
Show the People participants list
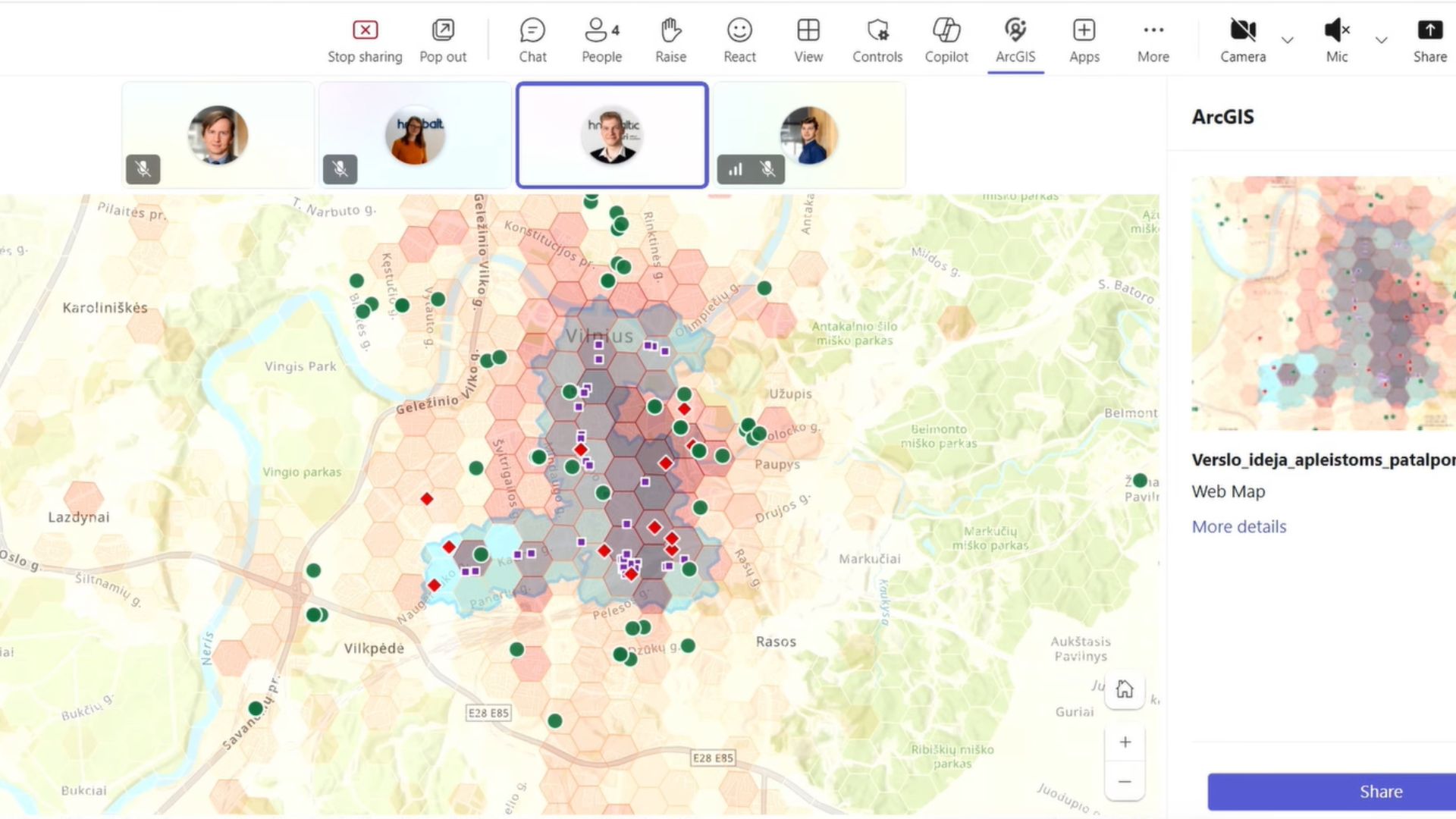coord(602,42)
